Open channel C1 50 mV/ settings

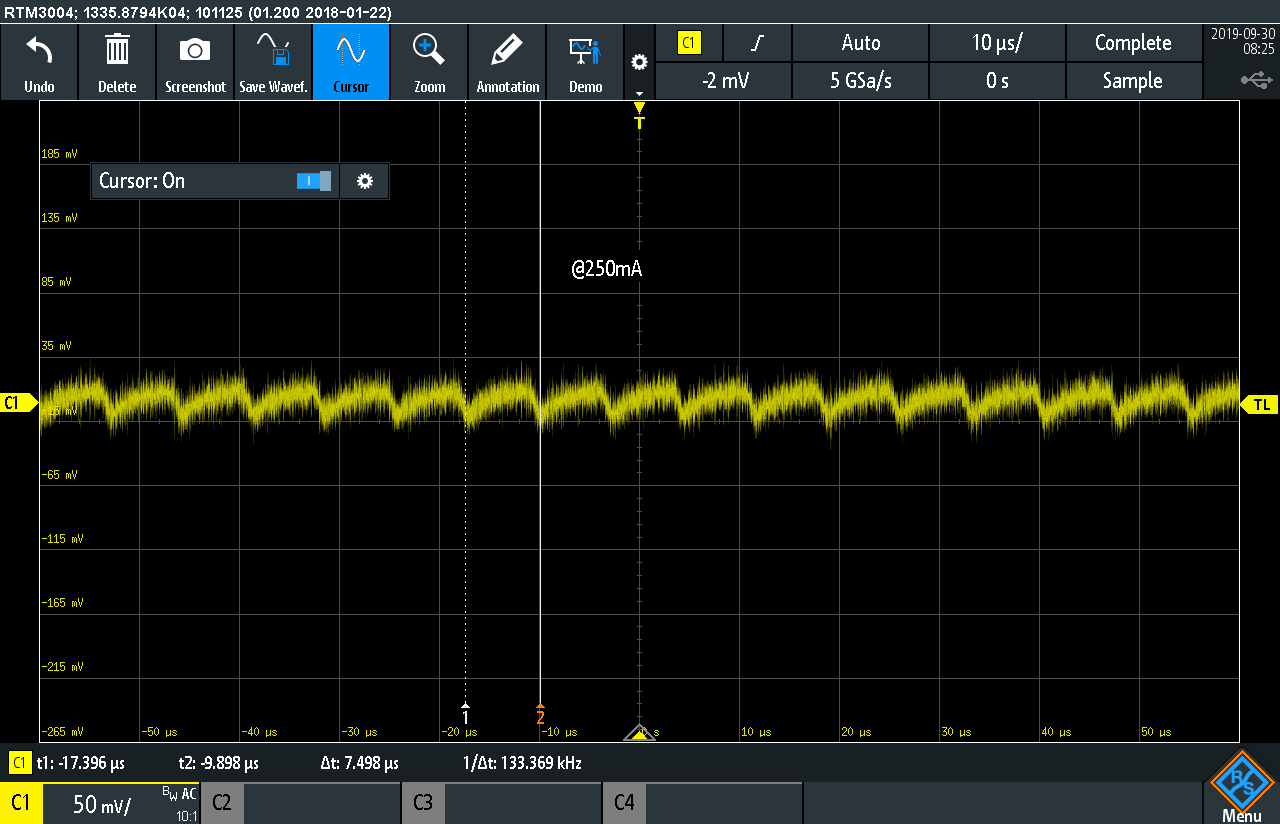click(x=100, y=803)
